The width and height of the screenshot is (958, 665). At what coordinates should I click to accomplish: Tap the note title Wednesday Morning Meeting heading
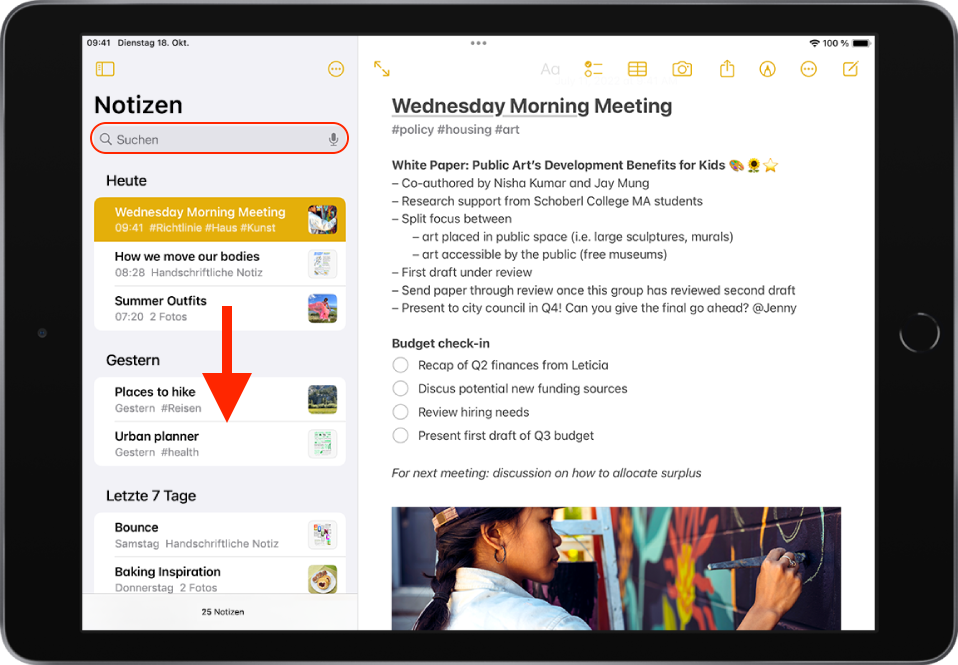(532, 106)
